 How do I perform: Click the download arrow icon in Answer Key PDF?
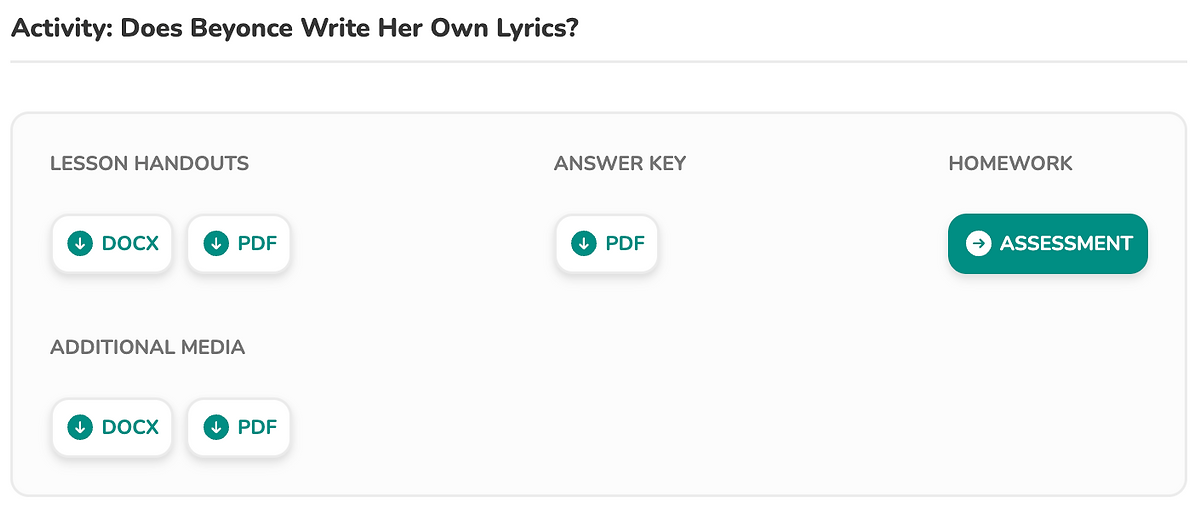583,243
